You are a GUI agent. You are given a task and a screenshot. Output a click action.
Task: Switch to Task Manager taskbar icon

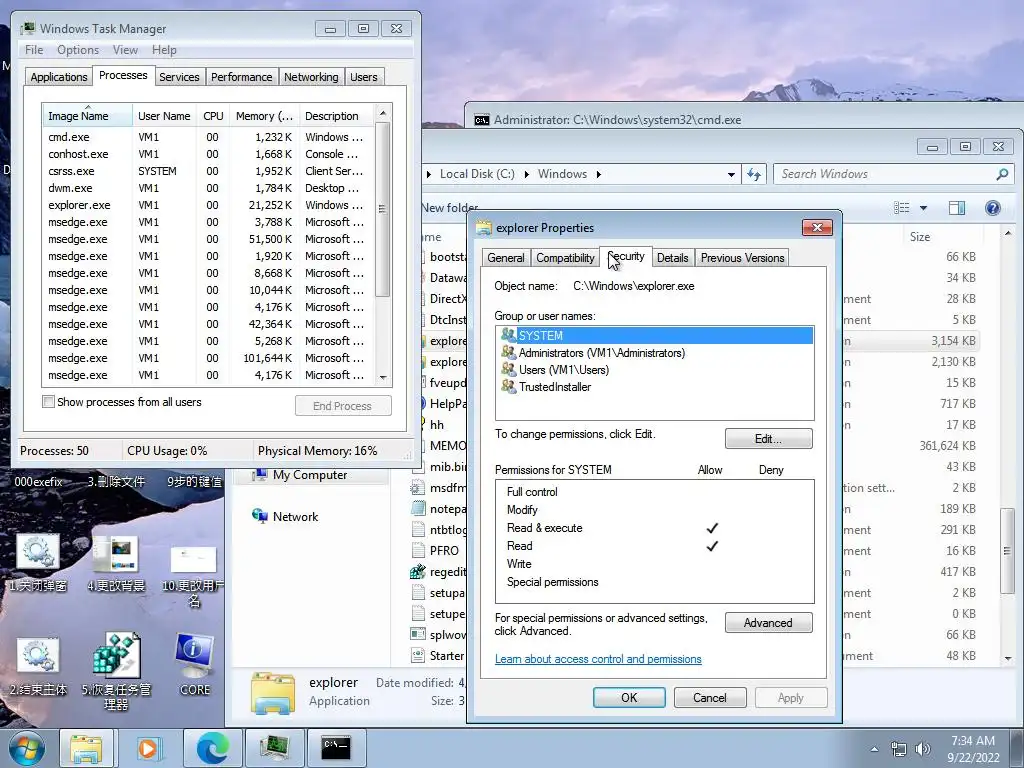point(274,748)
